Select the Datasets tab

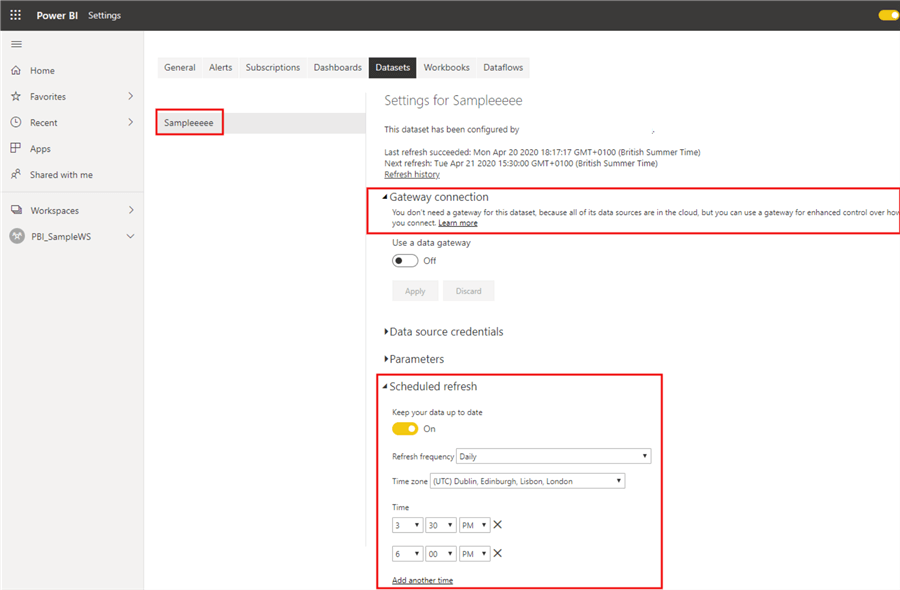393,67
